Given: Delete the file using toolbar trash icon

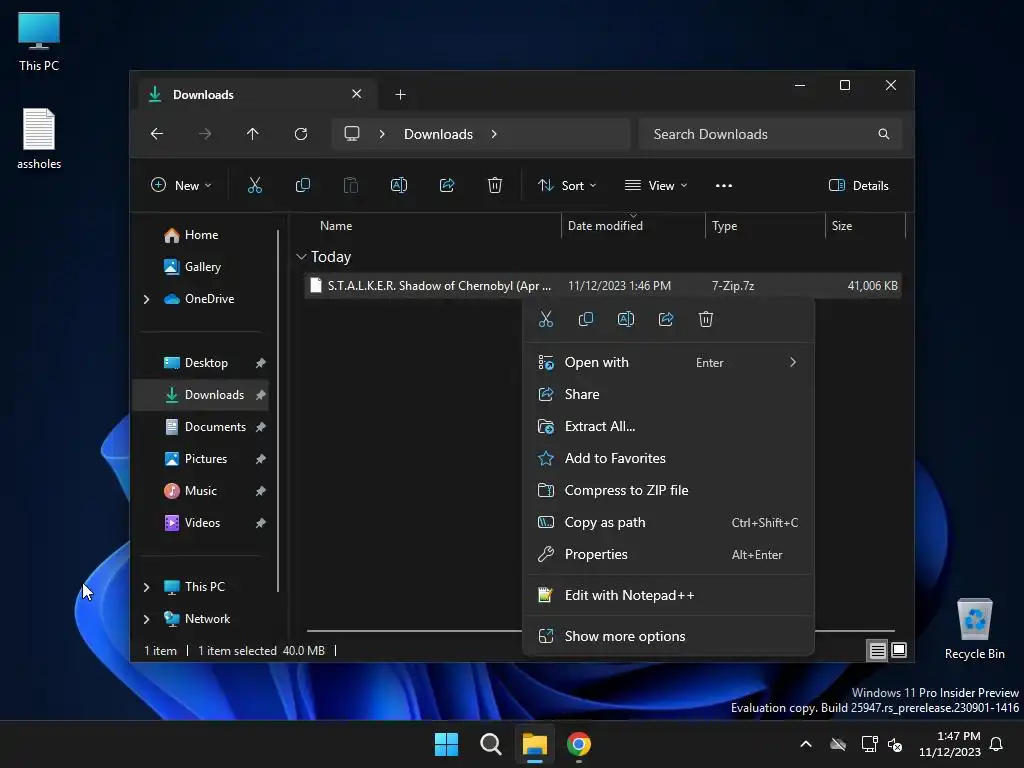Looking at the screenshot, I should (495, 185).
